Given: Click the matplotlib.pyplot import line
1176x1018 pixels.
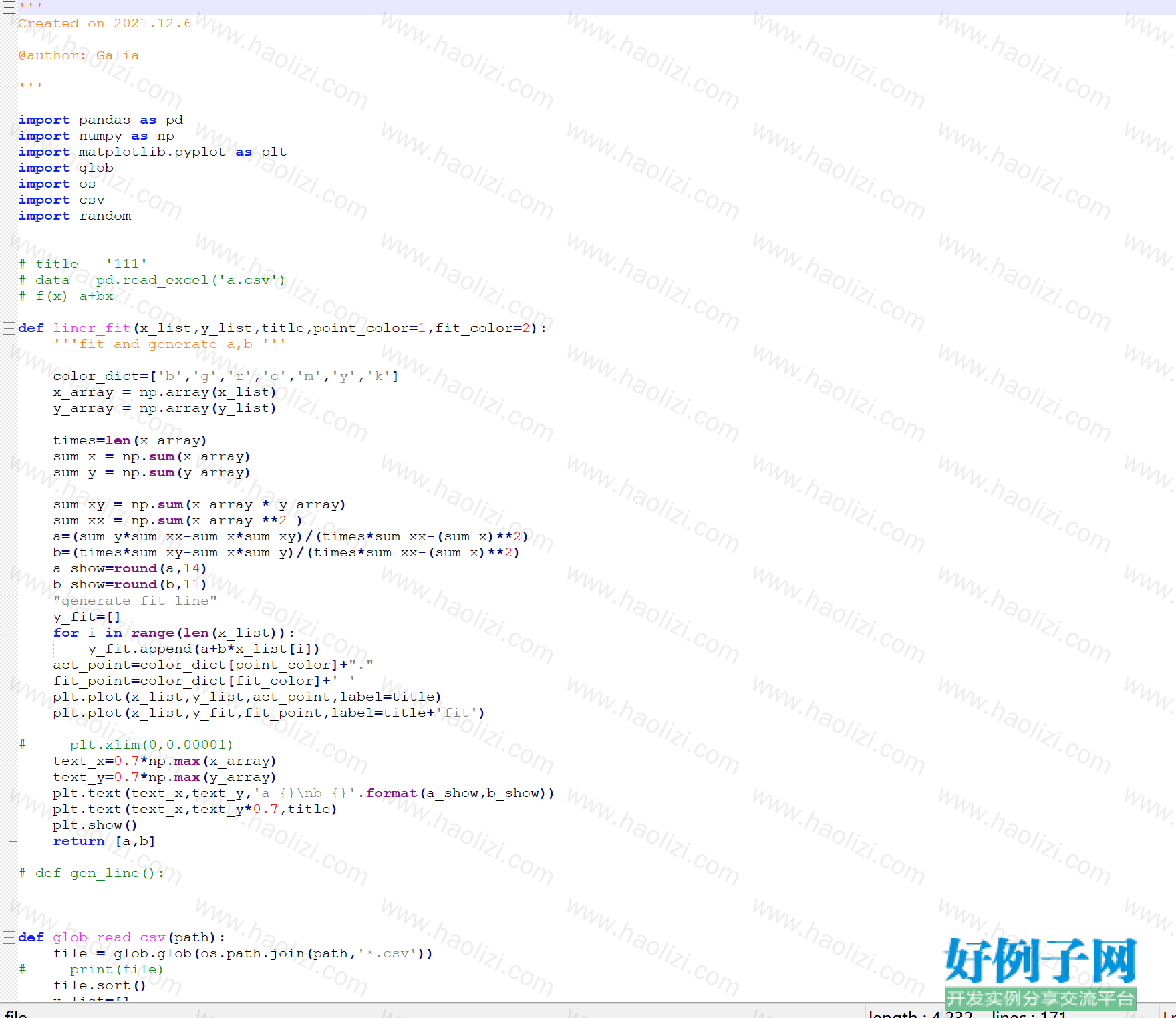Looking at the screenshot, I should (153, 152).
